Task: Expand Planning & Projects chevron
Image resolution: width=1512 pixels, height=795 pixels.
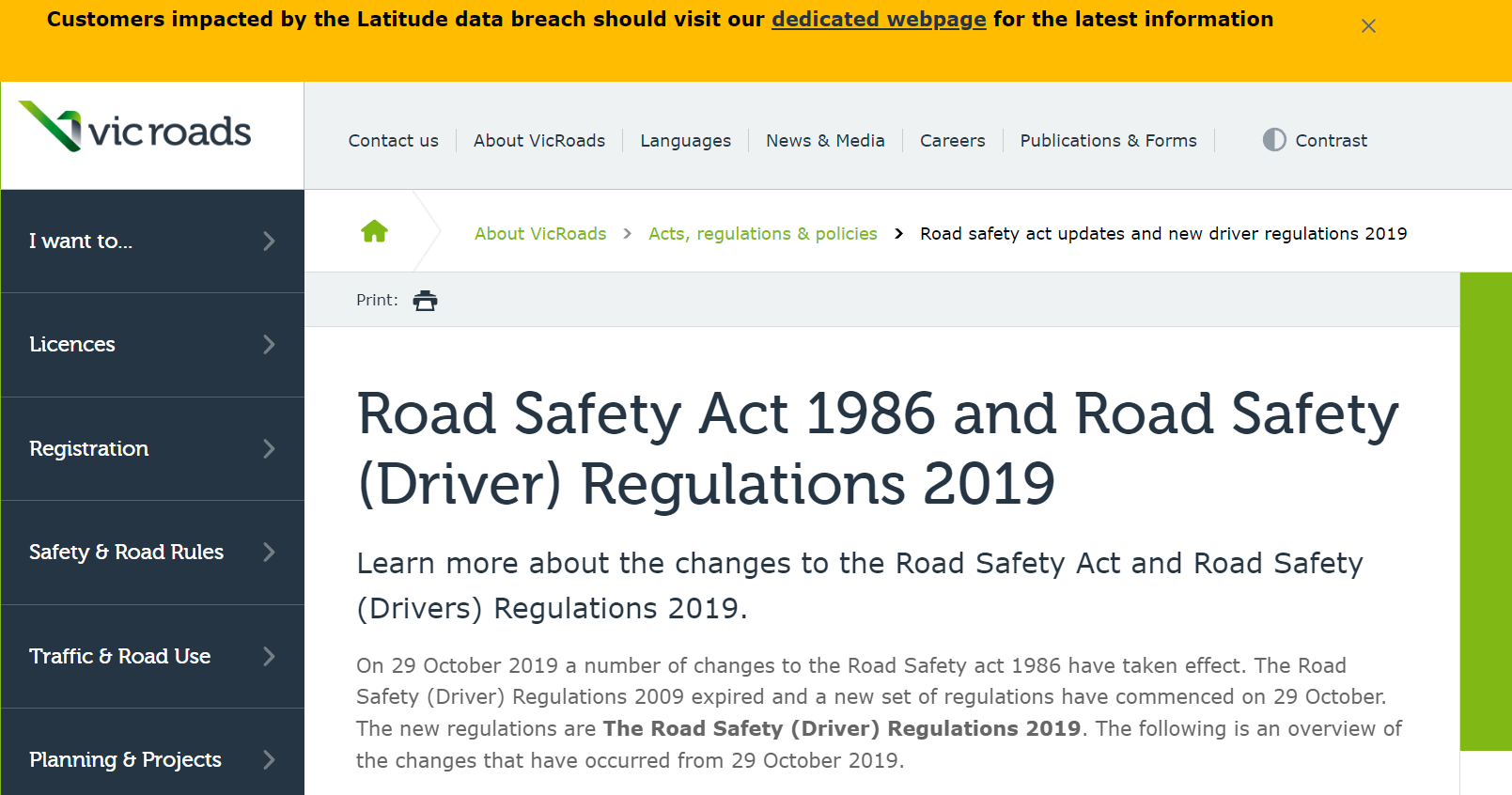Action: [x=269, y=760]
